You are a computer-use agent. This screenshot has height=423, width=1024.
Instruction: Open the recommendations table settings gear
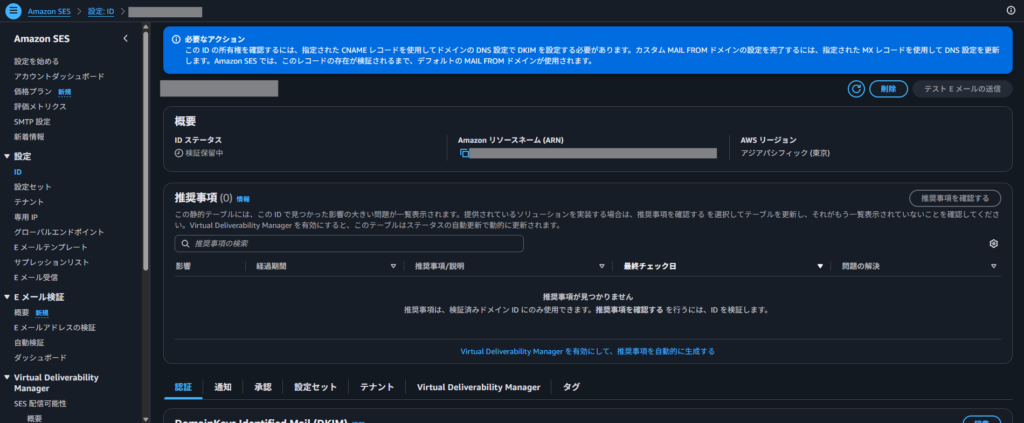coord(993,243)
